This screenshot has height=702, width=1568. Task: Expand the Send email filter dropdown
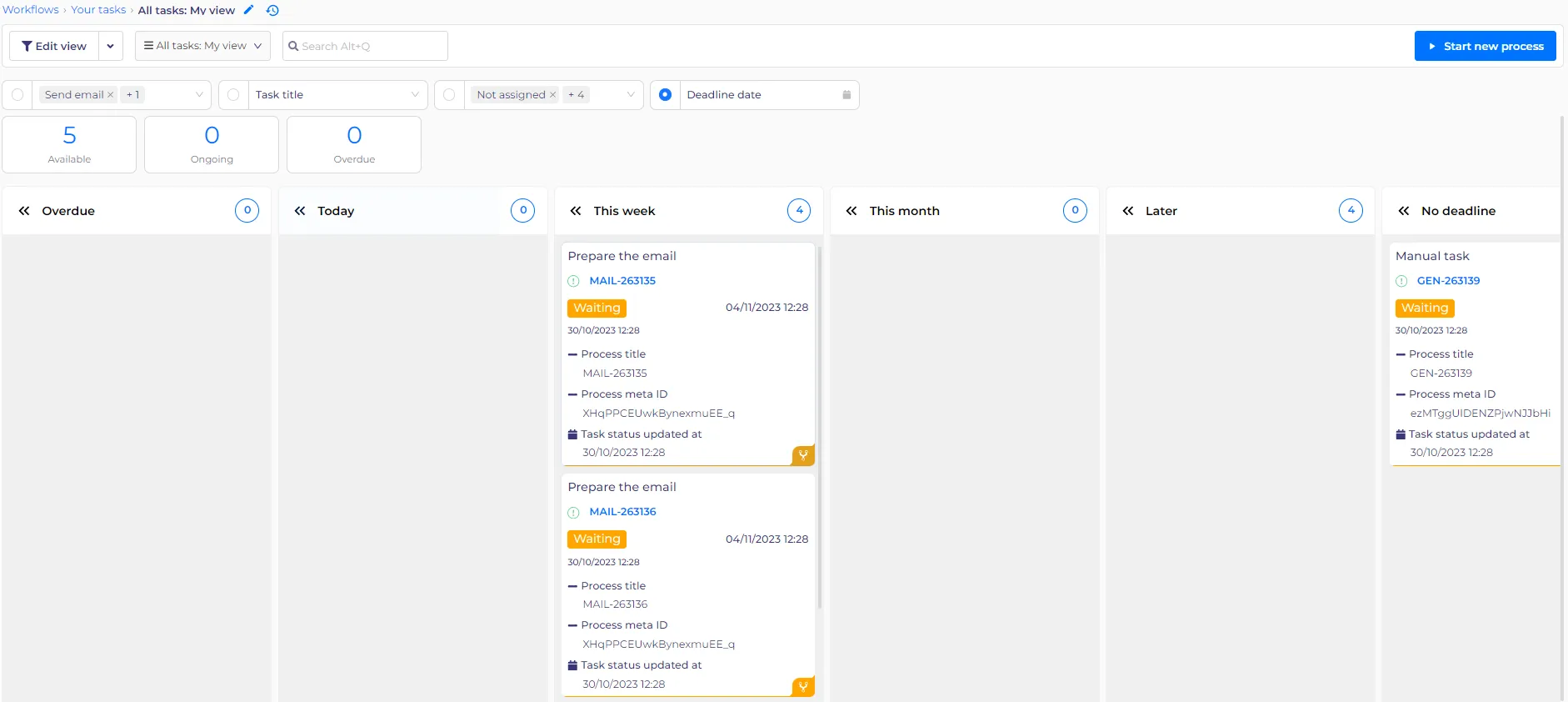point(199,95)
